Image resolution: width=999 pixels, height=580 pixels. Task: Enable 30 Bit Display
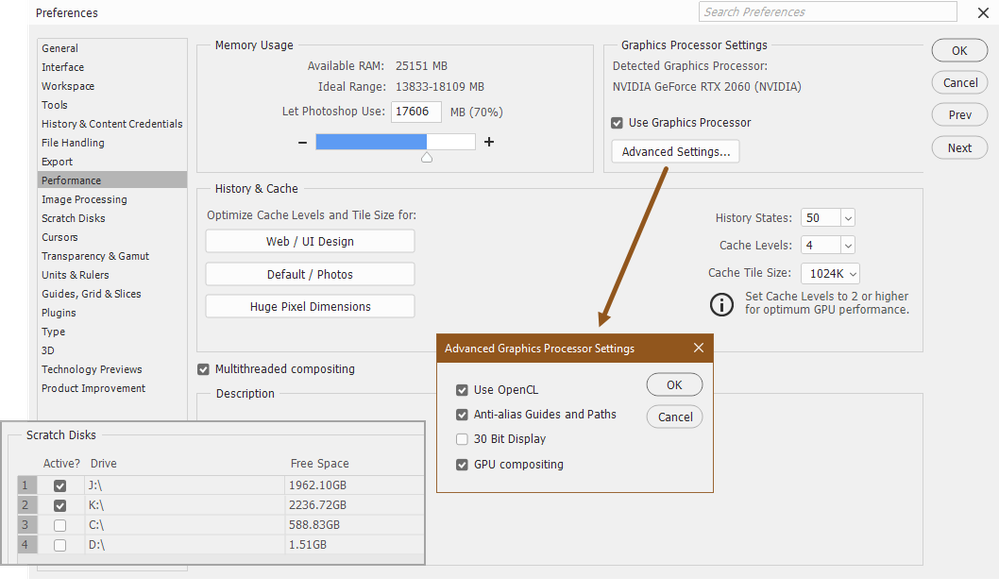point(462,439)
